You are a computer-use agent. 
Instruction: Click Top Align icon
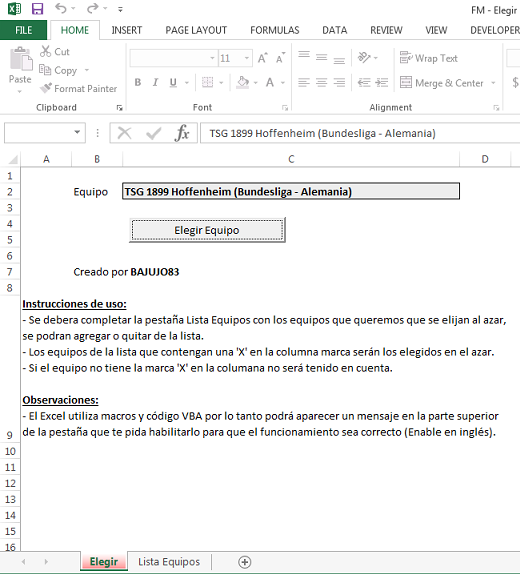click(304, 56)
